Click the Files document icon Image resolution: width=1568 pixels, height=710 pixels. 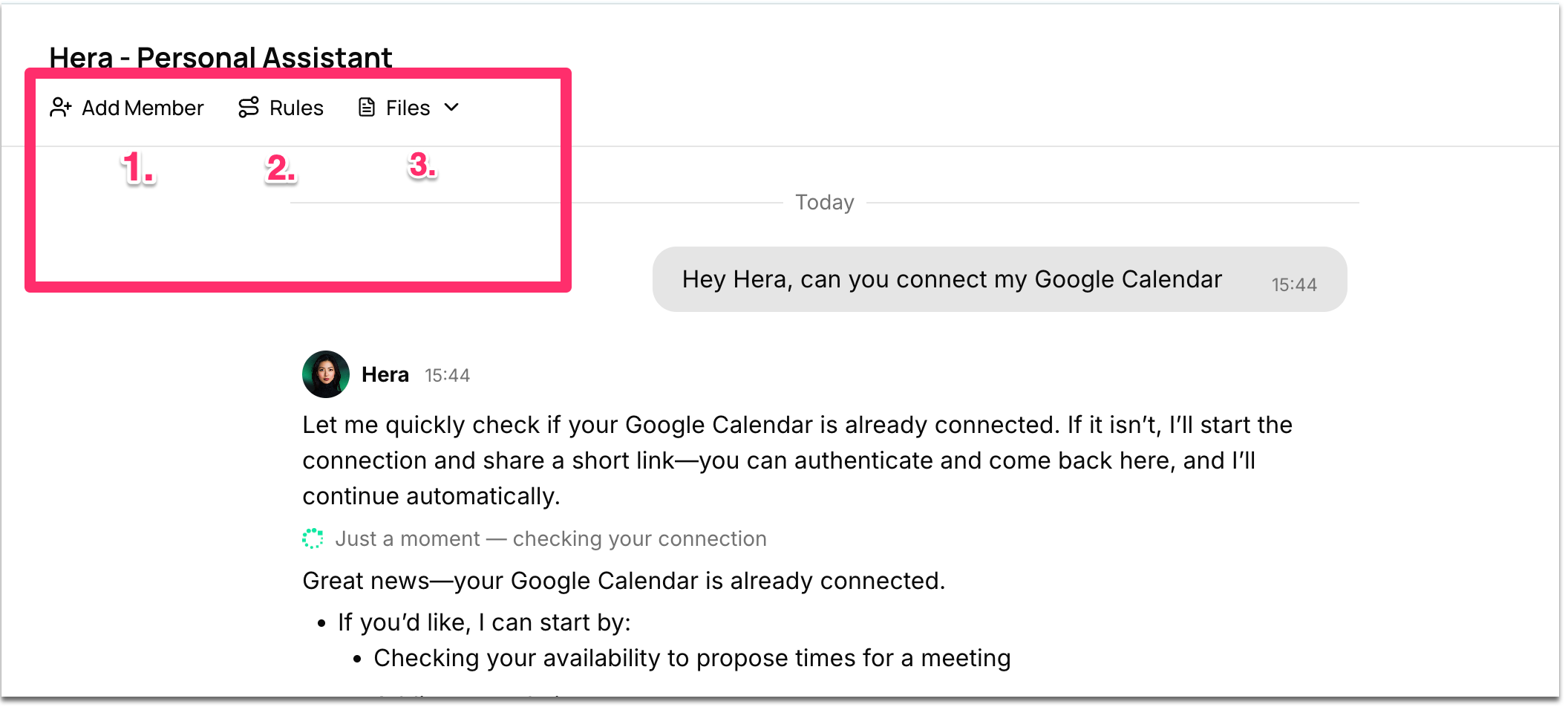click(x=367, y=108)
